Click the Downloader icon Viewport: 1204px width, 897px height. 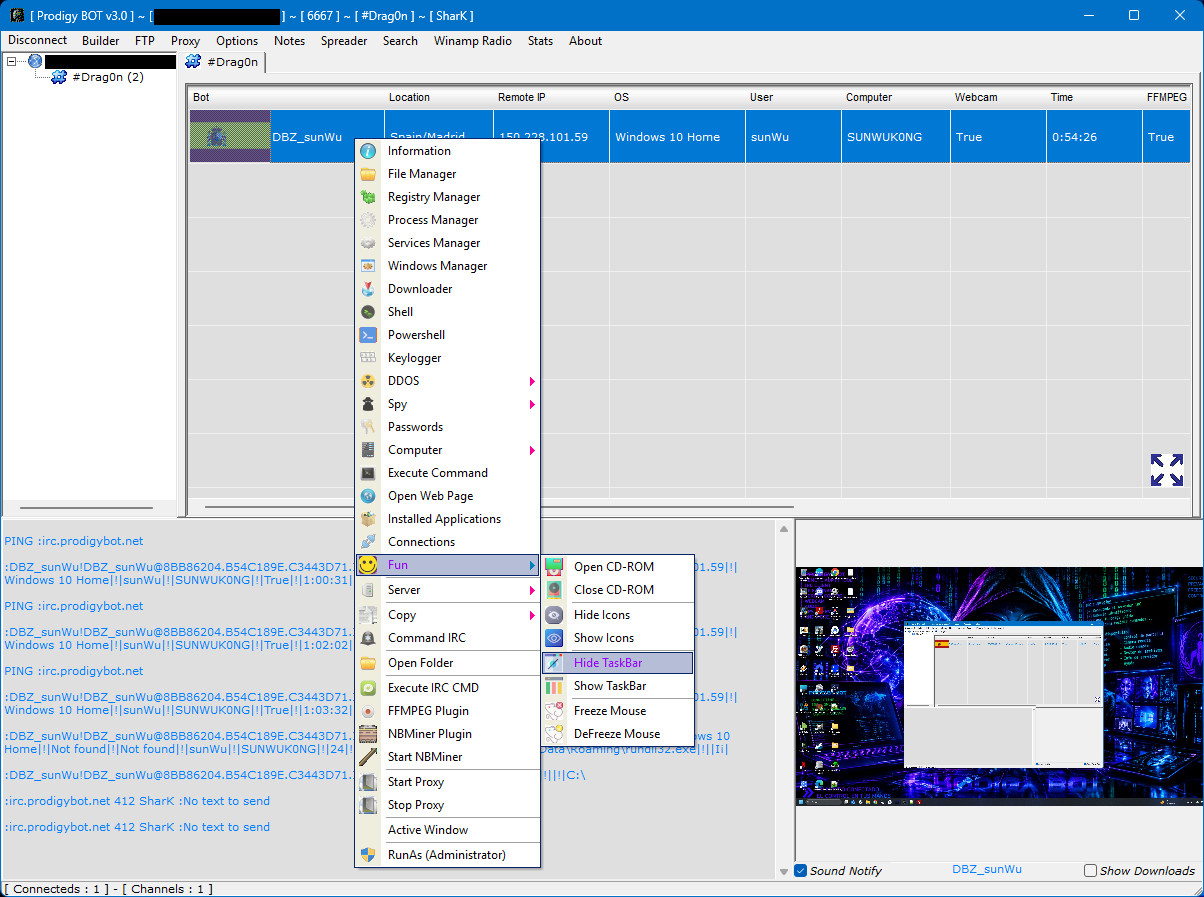[368, 289]
